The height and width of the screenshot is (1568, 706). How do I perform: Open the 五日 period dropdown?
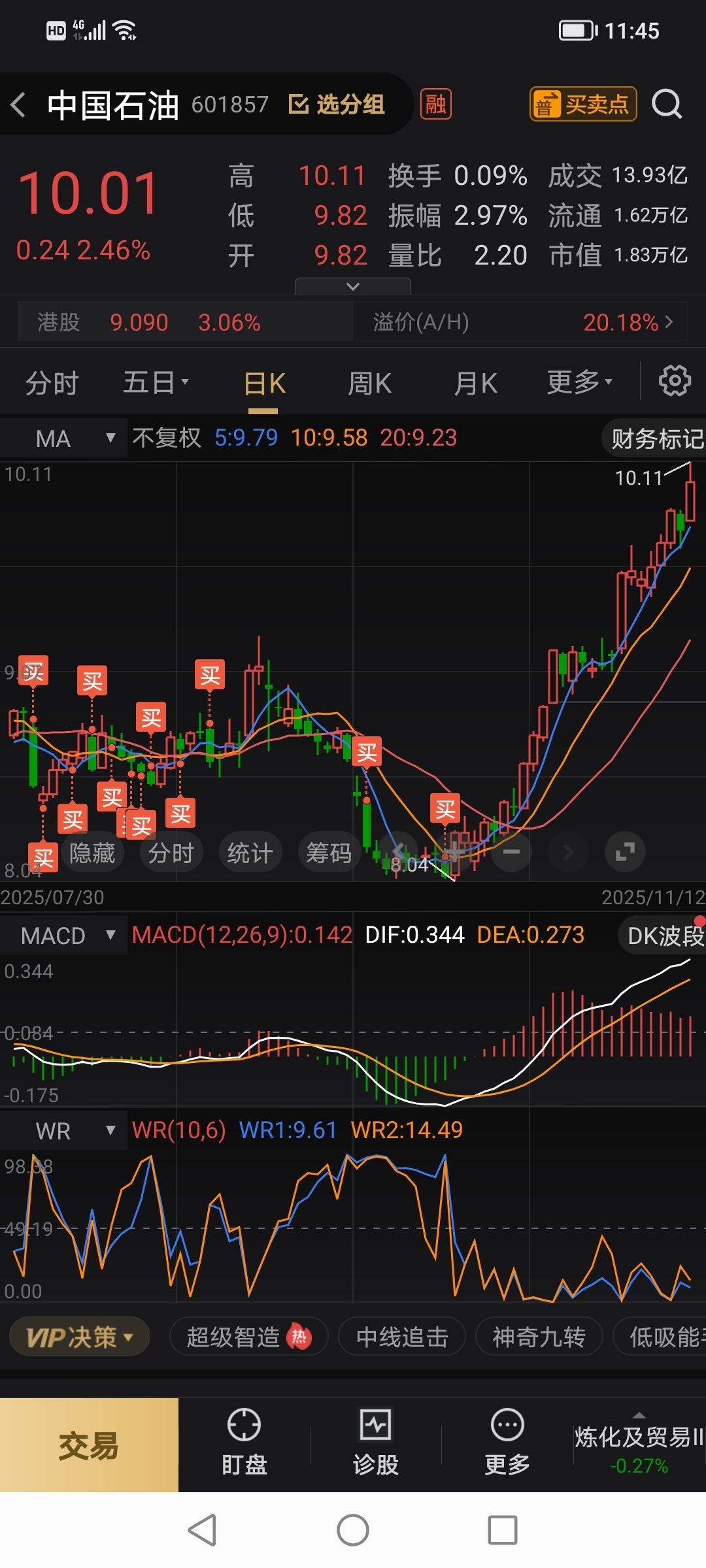pos(156,383)
